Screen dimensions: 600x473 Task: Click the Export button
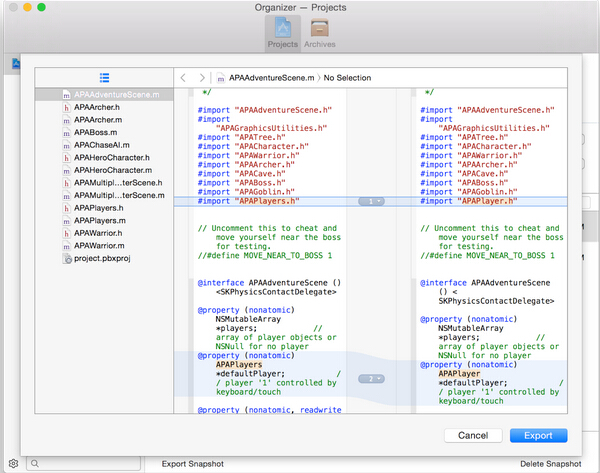point(538,436)
